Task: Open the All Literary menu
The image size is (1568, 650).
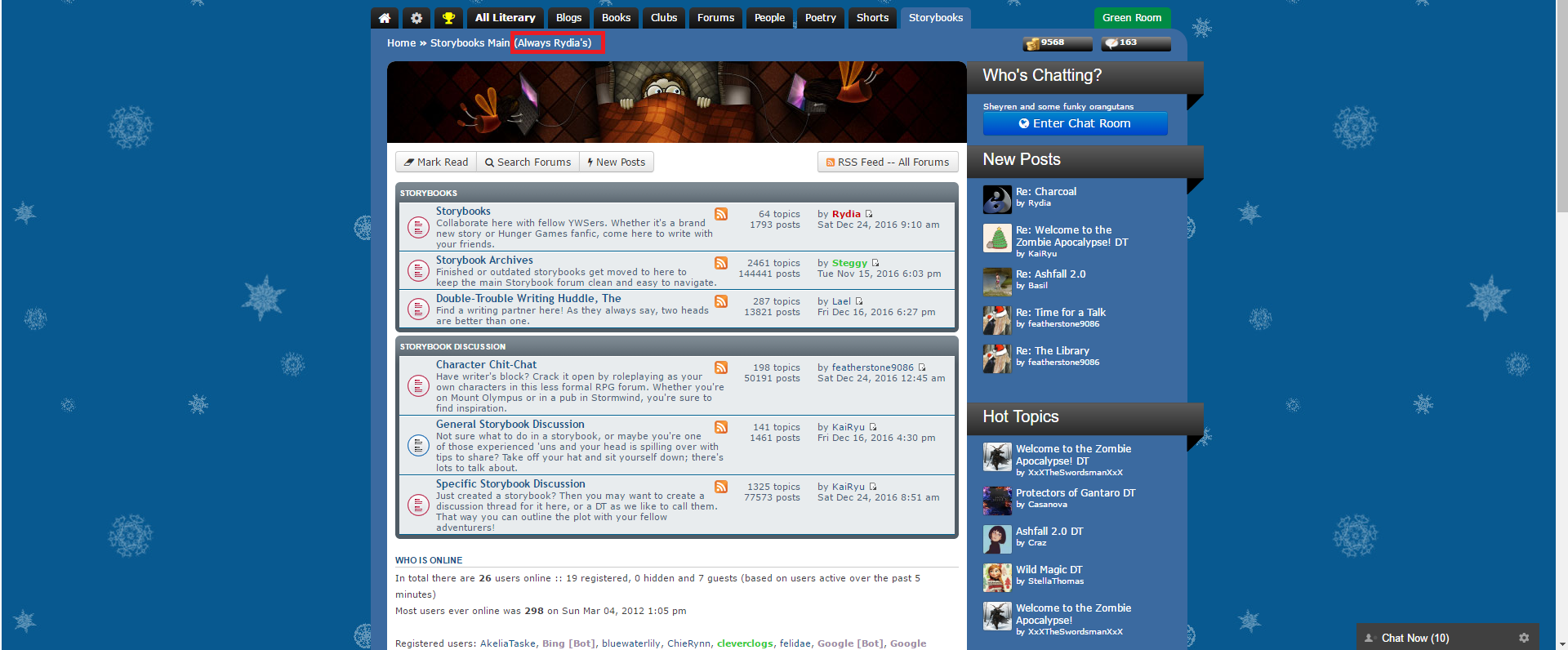Action: (x=506, y=18)
